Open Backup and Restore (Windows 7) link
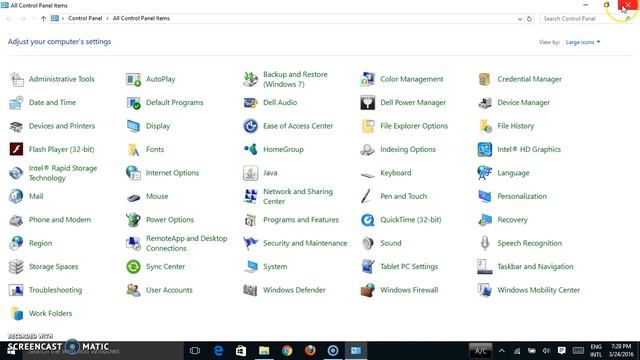Screen dimensions: 640x360 pos(295,79)
